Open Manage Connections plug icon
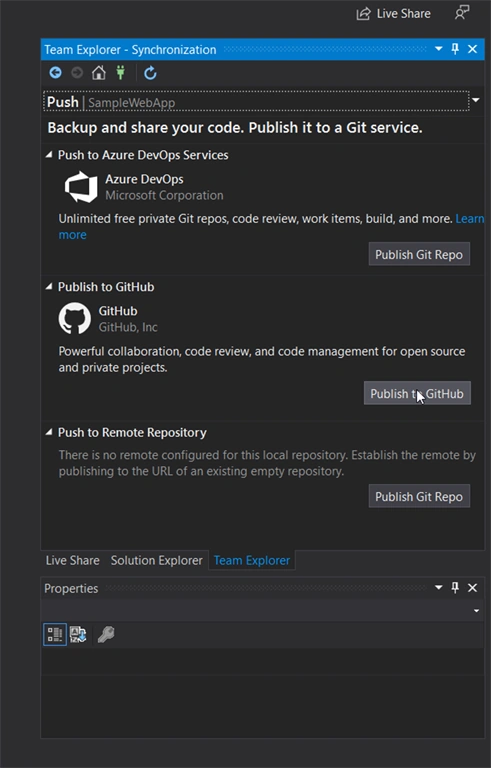 click(121, 73)
